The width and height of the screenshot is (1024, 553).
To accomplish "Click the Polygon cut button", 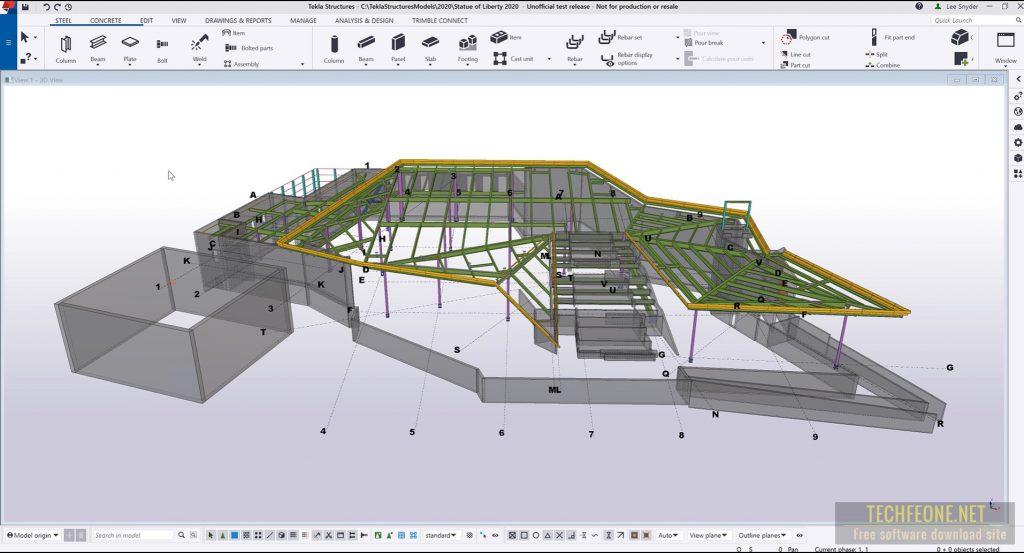I will [x=806, y=37].
